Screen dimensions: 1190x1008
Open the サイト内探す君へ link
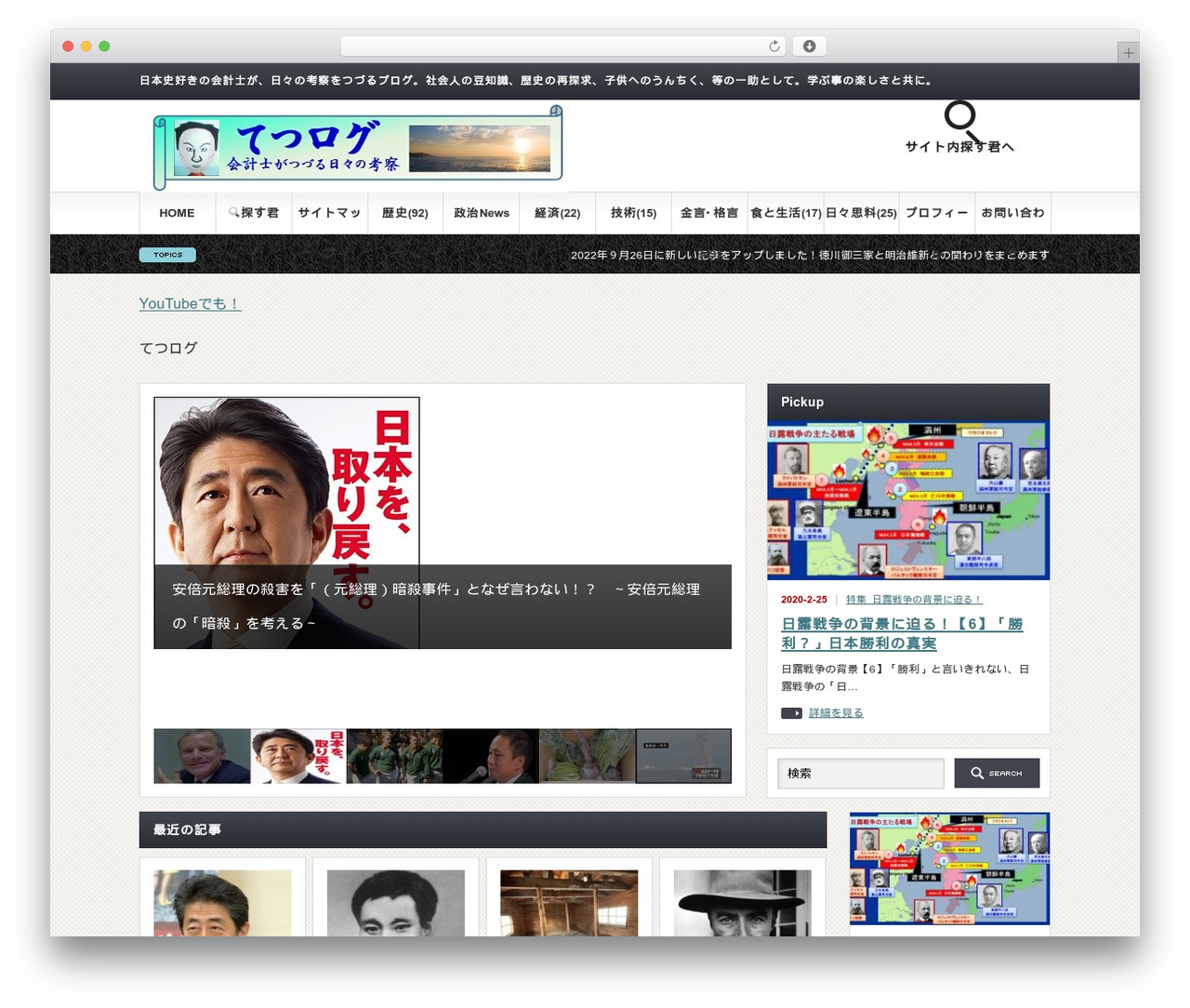coord(959,147)
